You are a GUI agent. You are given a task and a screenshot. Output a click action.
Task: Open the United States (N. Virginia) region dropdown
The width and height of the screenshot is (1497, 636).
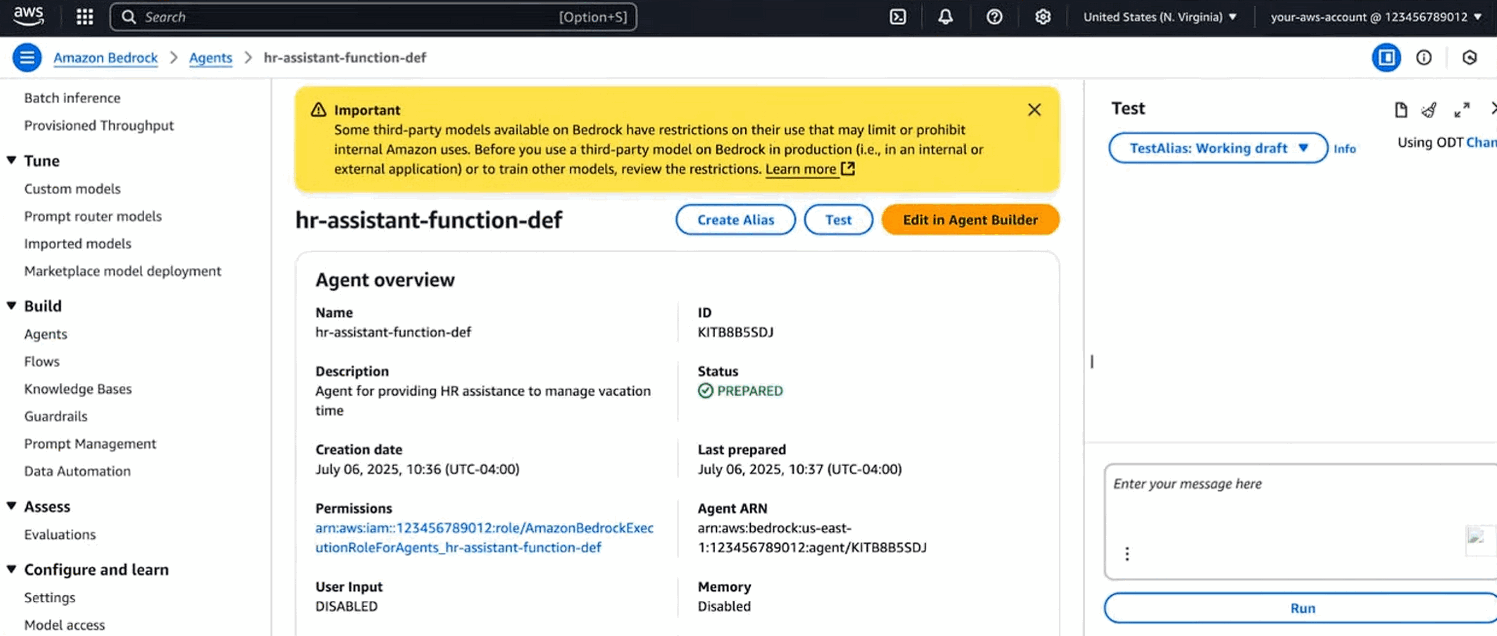1160,17
